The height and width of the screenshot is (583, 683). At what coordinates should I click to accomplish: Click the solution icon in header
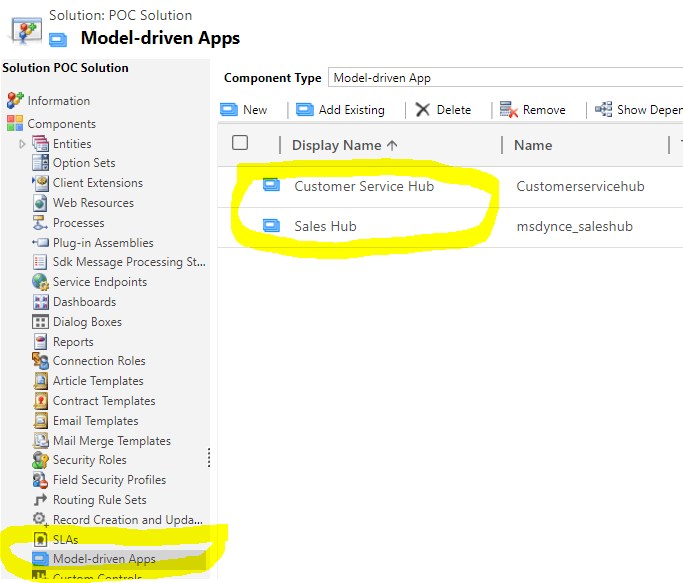tap(26, 31)
